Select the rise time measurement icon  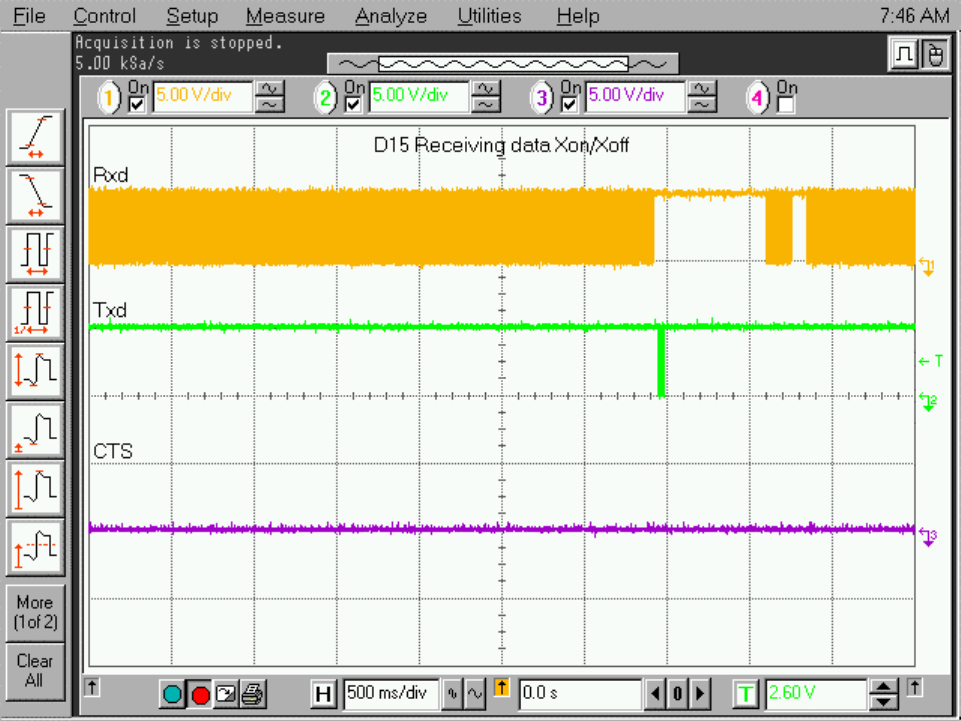coord(36,137)
